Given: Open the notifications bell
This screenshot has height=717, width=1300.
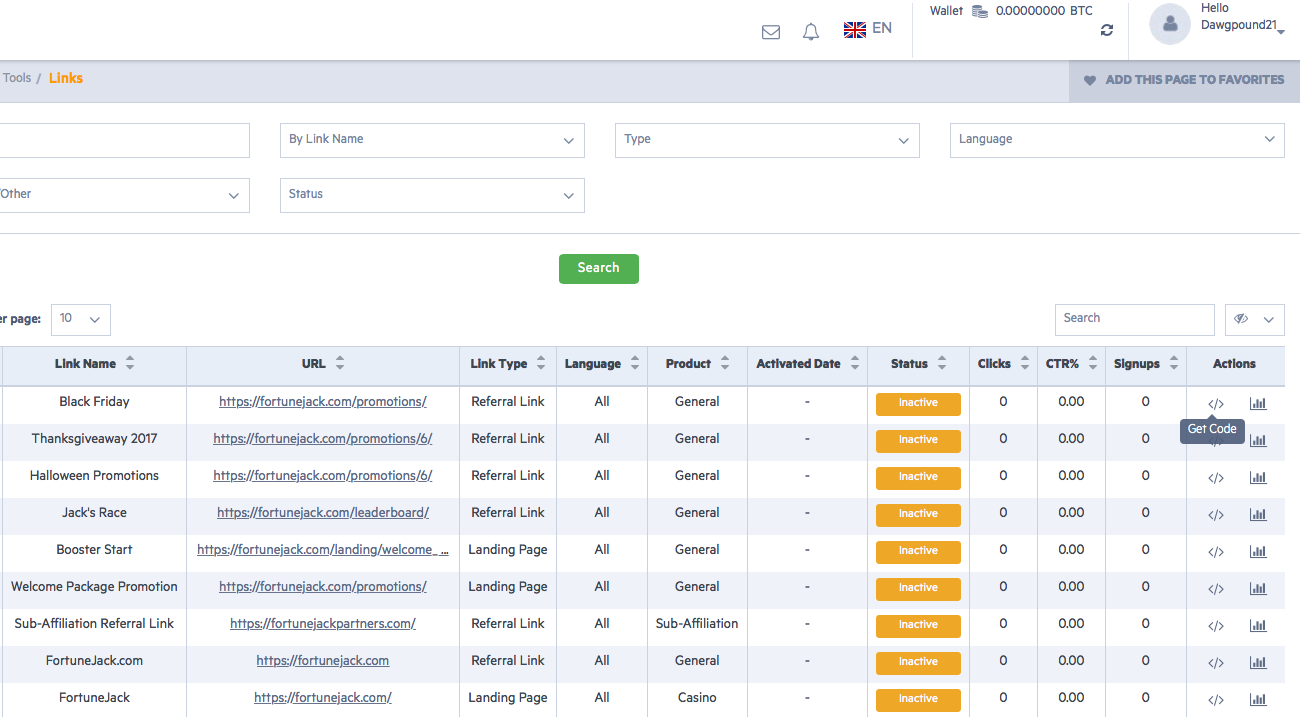Looking at the screenshot, I should click(x=811, y=32).
